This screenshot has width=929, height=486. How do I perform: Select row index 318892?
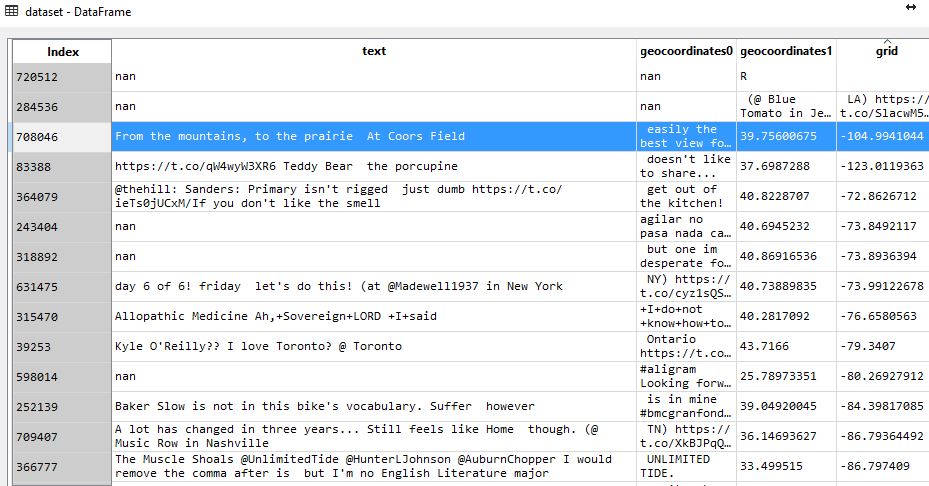click(x=62, y=257)
